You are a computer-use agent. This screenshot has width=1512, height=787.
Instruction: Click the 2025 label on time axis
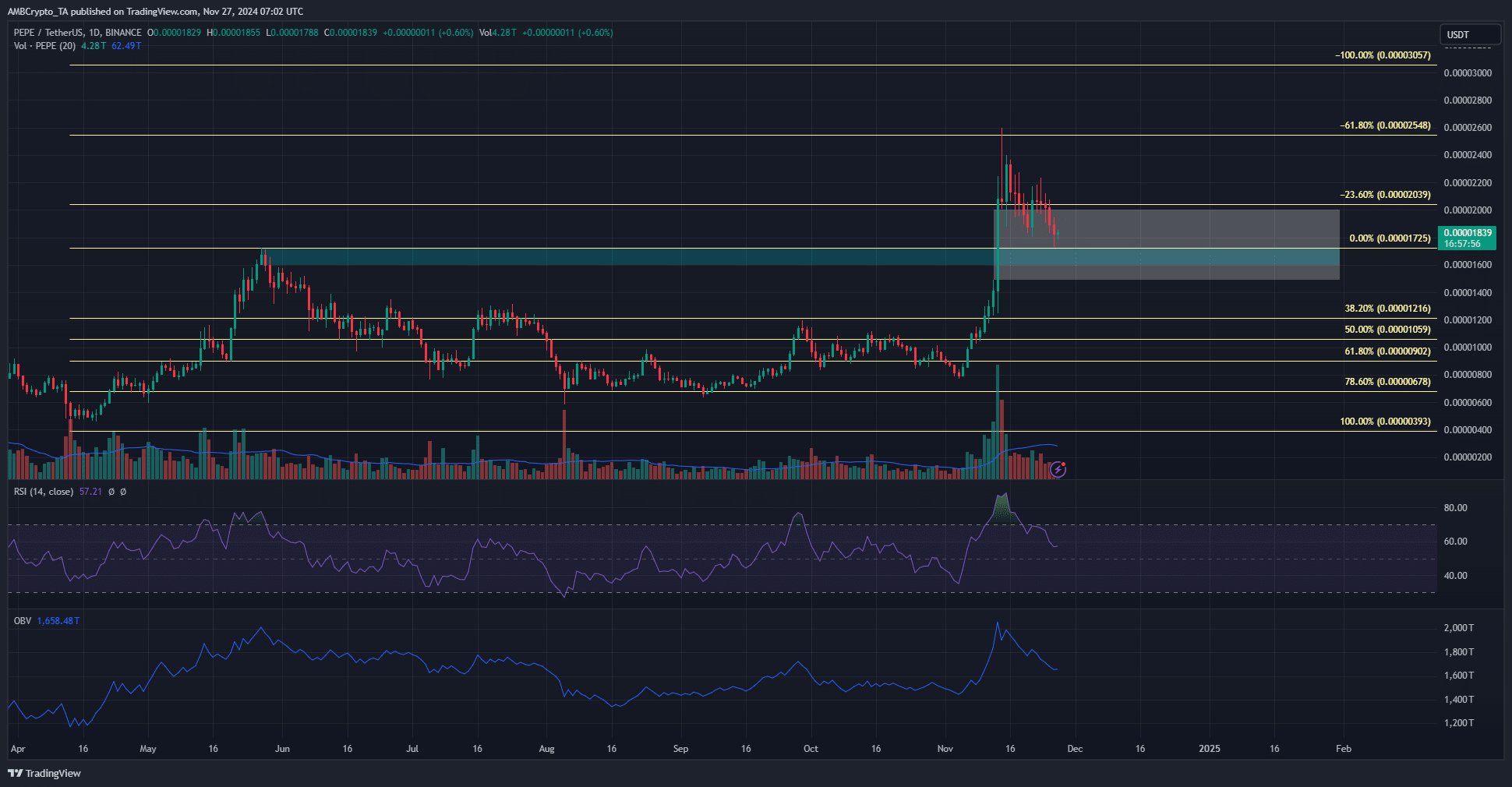pos(1210,749)
